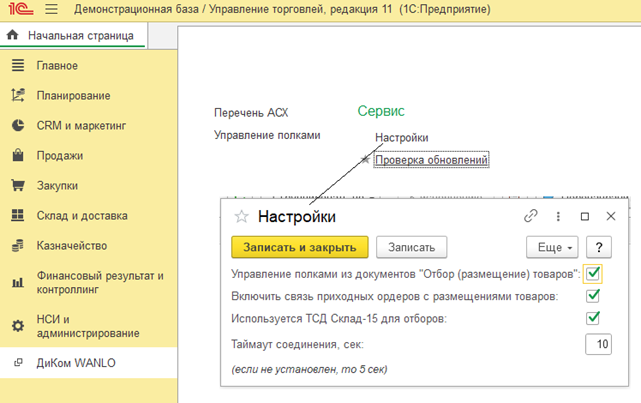Open the three-dot menu in dialog title

[558, 216]
